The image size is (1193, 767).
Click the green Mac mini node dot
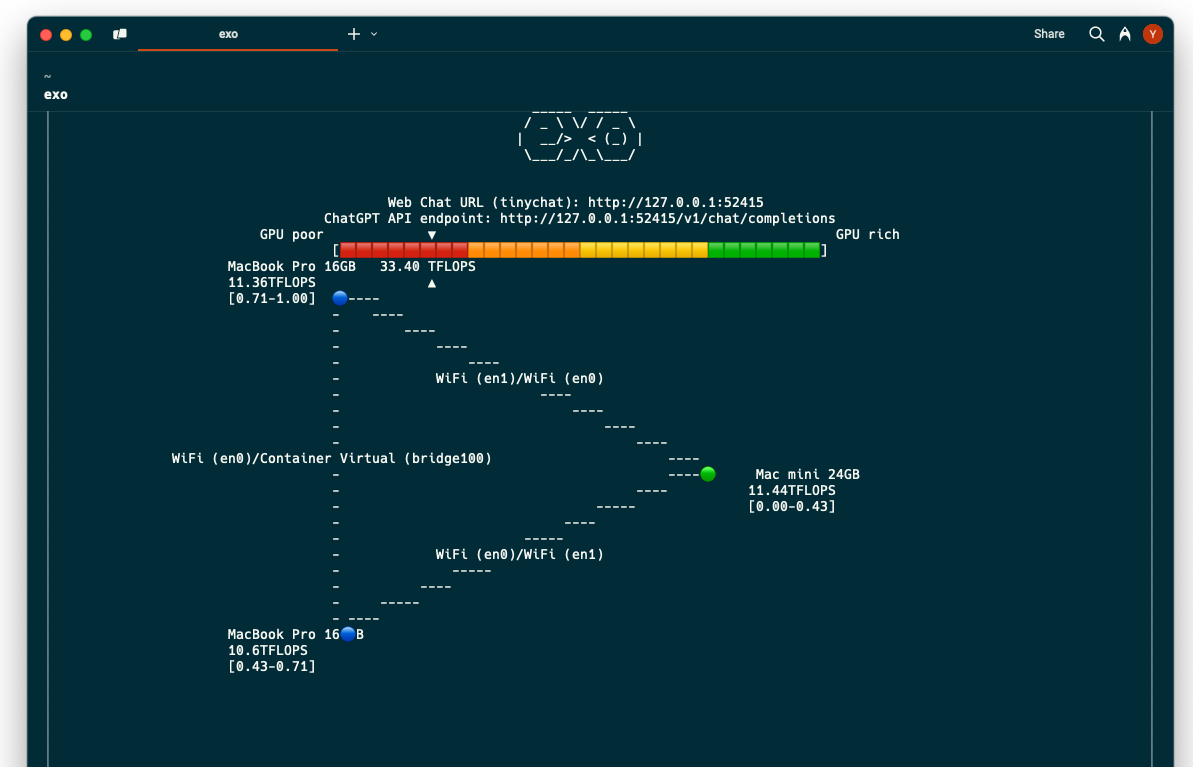click(708, 474)
